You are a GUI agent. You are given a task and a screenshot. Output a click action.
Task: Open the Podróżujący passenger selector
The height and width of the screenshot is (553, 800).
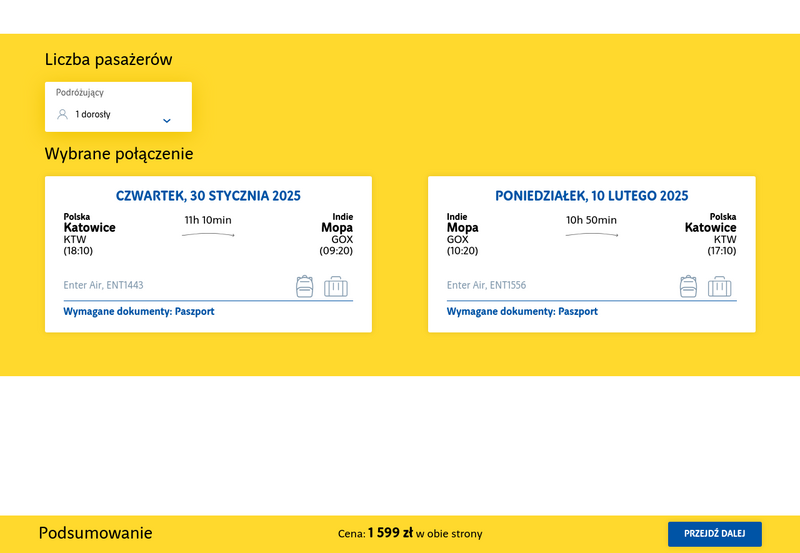point(118,107)
